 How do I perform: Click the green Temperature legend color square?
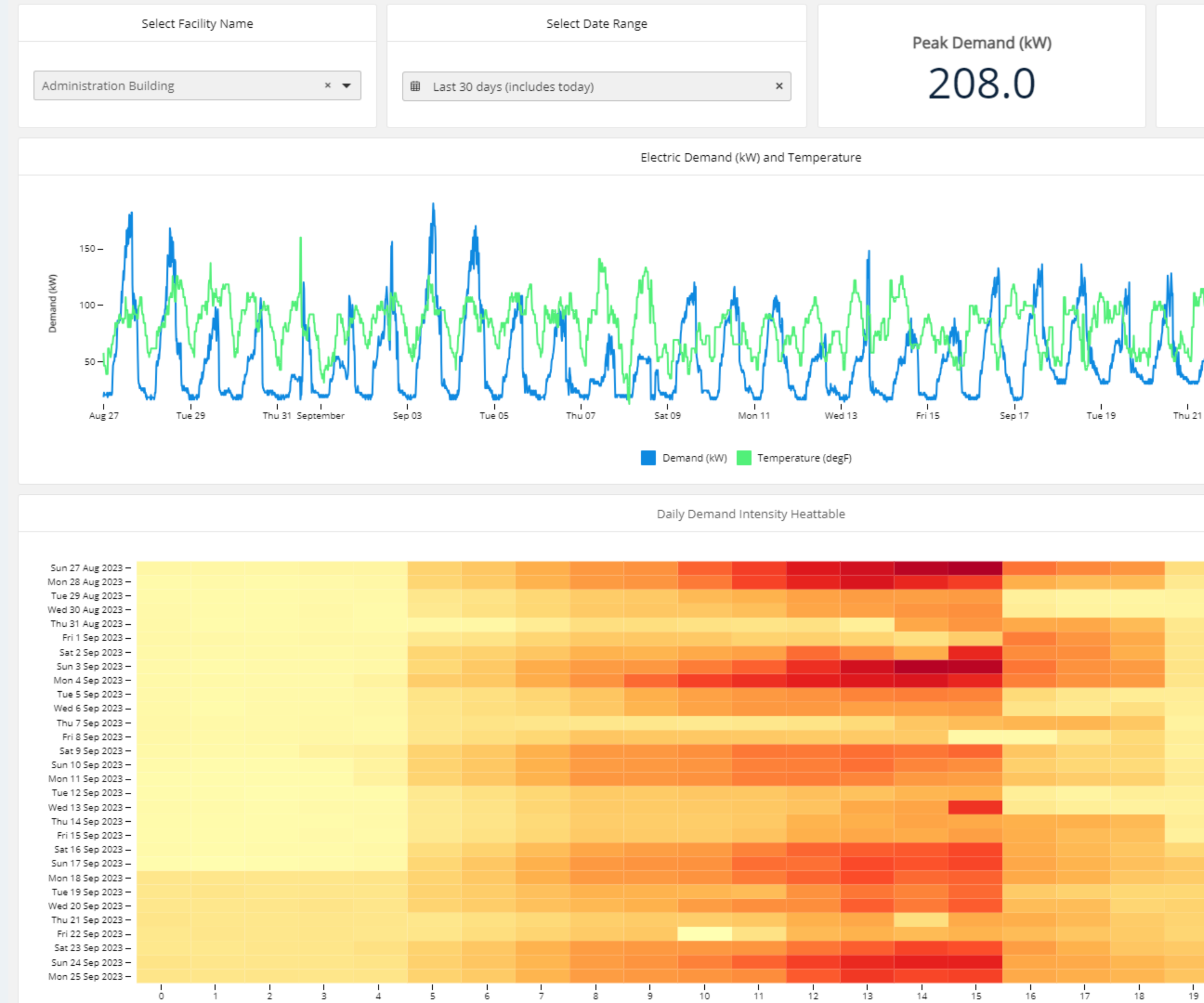(744, 458)
